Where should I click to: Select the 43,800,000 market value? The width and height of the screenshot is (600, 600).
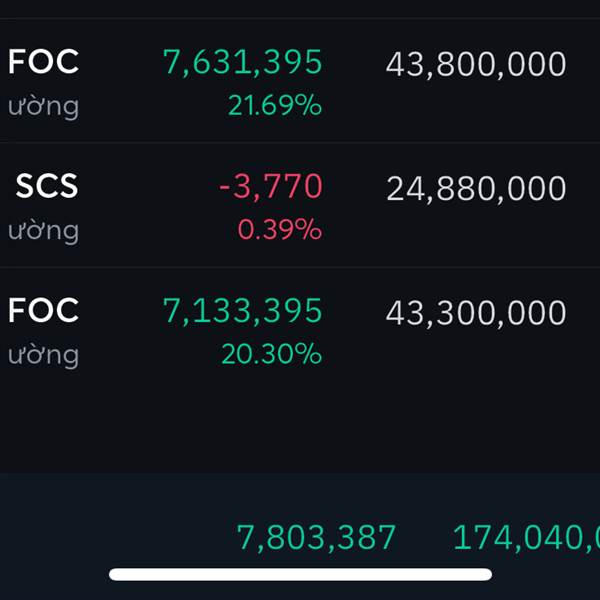[476, 64]
